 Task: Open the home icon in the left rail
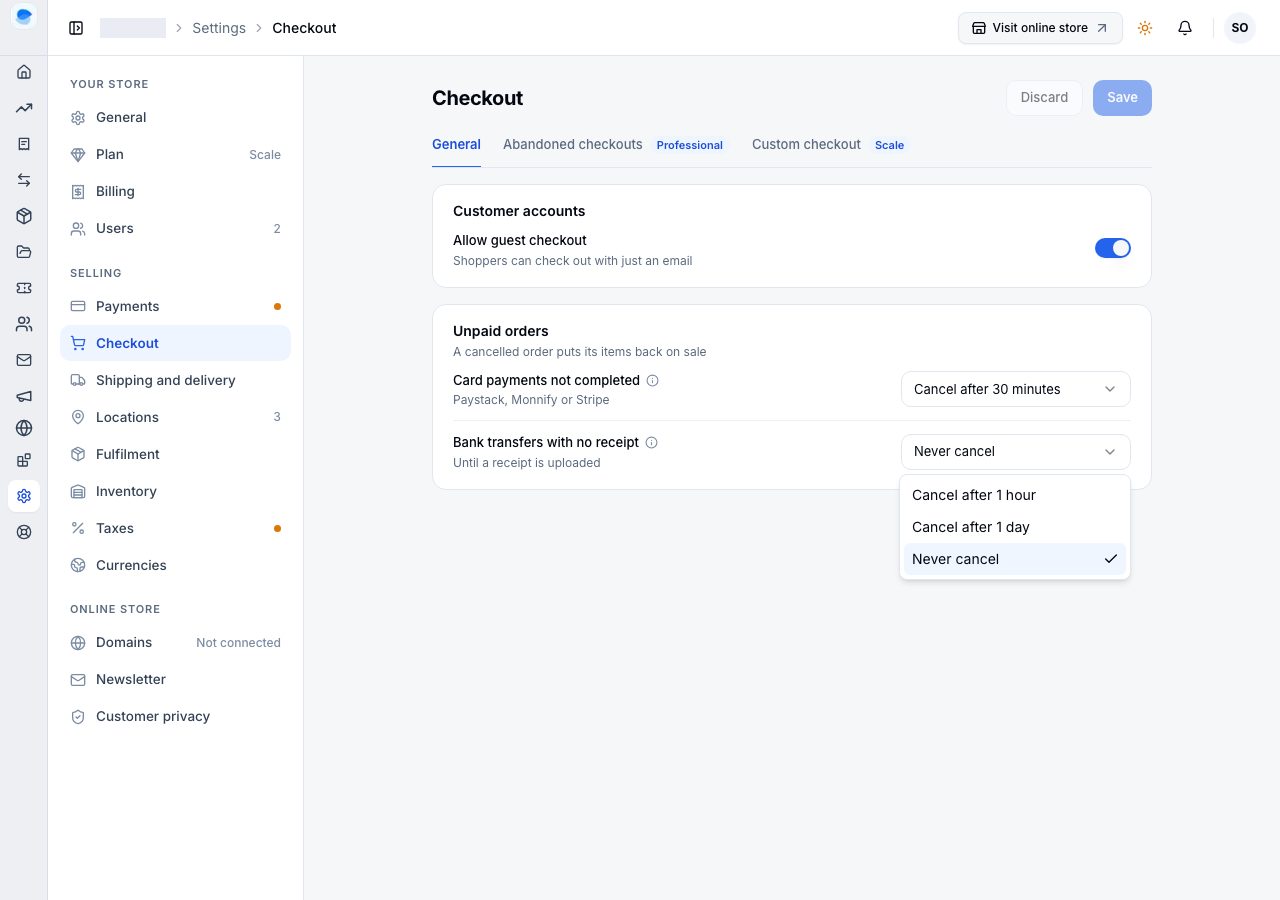[x=24, y=72]
